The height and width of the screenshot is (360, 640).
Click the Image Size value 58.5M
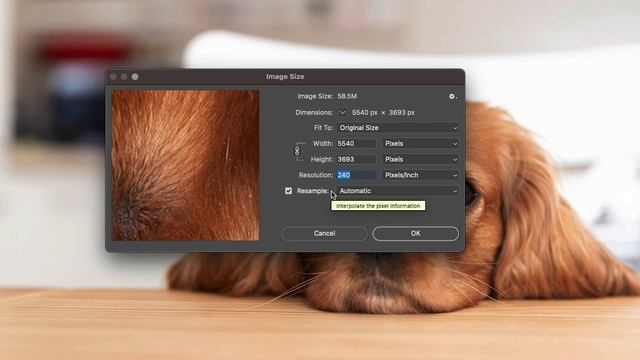point(347,96)
